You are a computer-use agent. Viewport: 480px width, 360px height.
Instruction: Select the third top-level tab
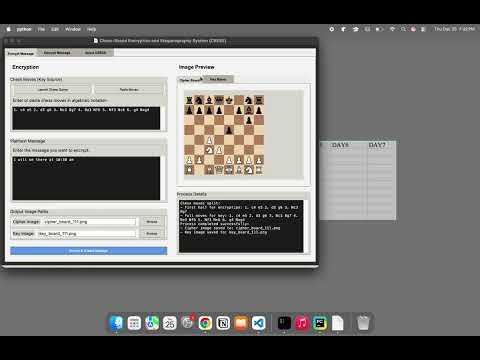[95, 53]
